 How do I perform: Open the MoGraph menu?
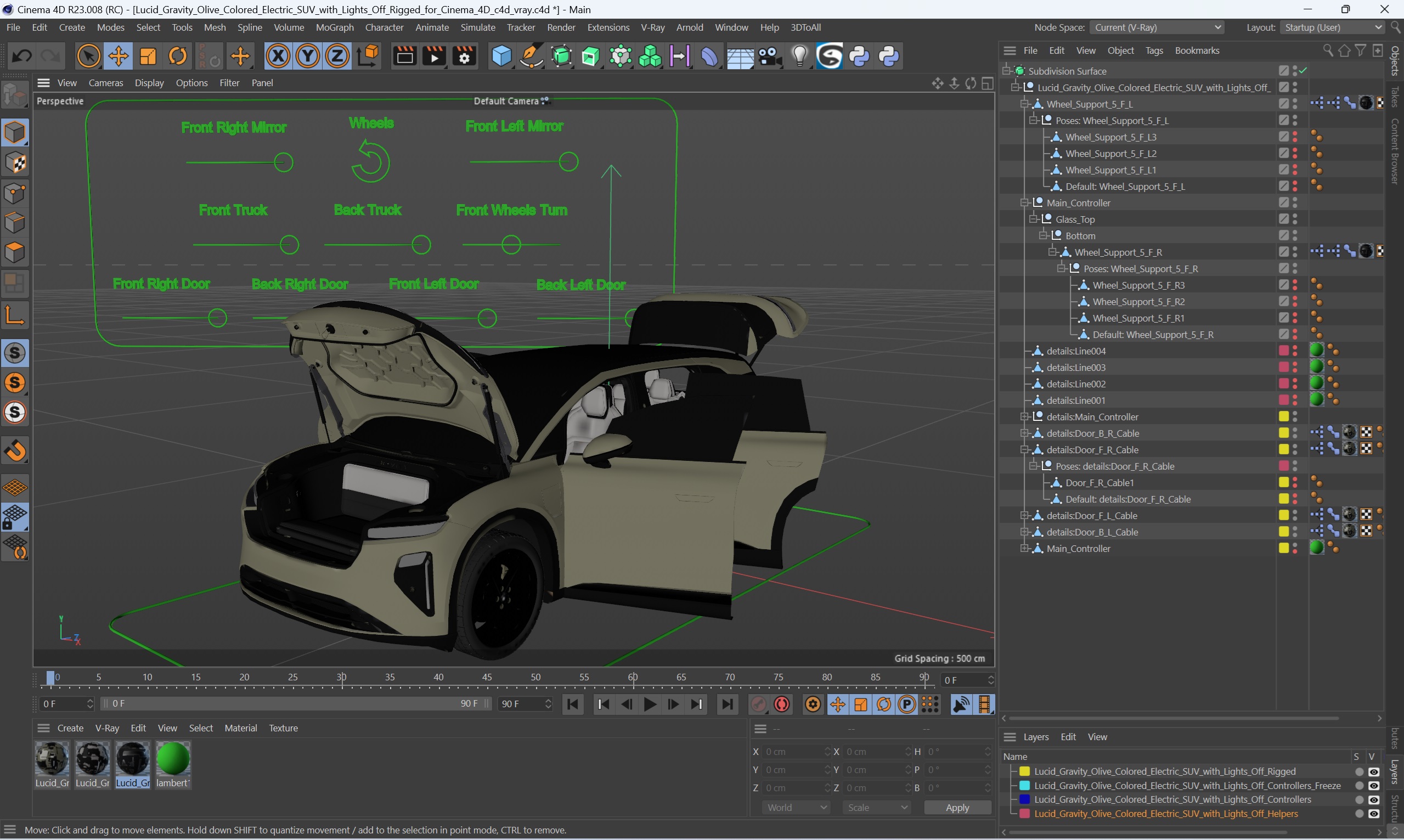(335, 27)
